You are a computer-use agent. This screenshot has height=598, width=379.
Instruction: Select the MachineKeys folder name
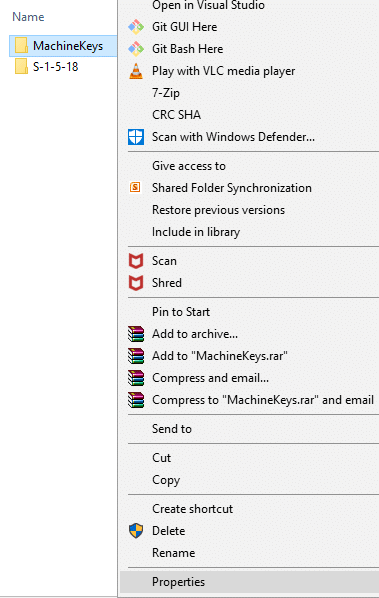point(68,46)
